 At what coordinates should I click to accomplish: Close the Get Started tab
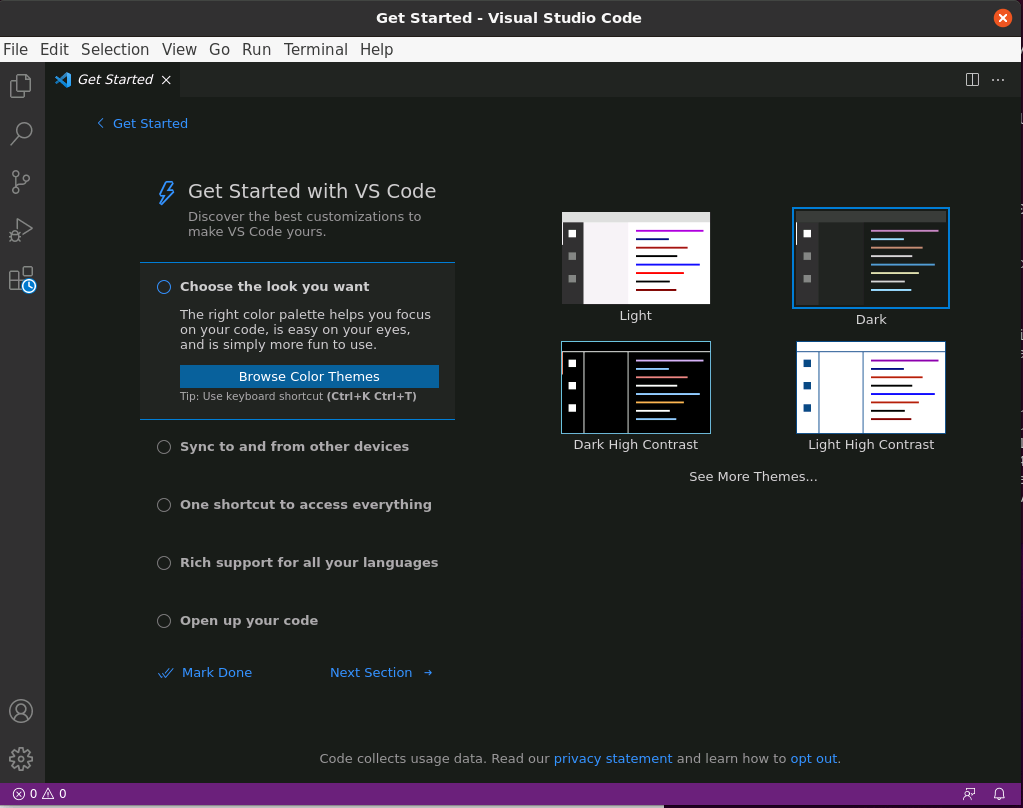click(x=166, y=80)
